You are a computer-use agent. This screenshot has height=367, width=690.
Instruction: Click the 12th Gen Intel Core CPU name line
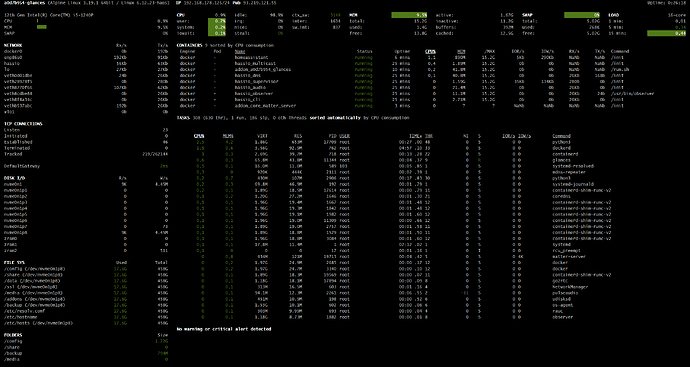tap(48, 15)
